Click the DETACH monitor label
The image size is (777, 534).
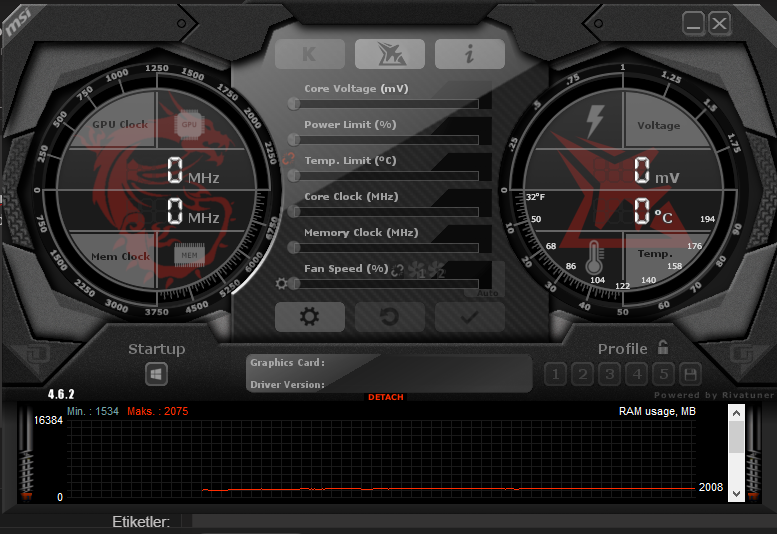(x=386, y=397)
